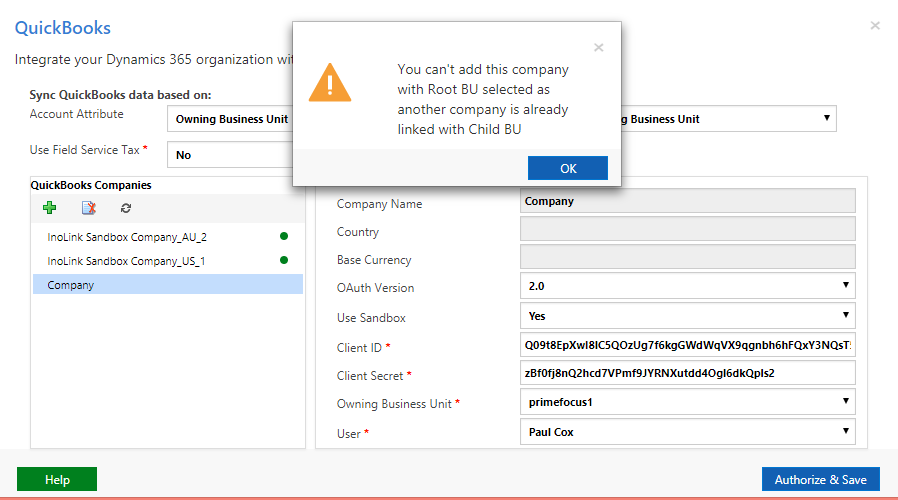Open the User dropdown showing Paul Cox
Screen dimensions: 898x500
[x=687, y=432]
